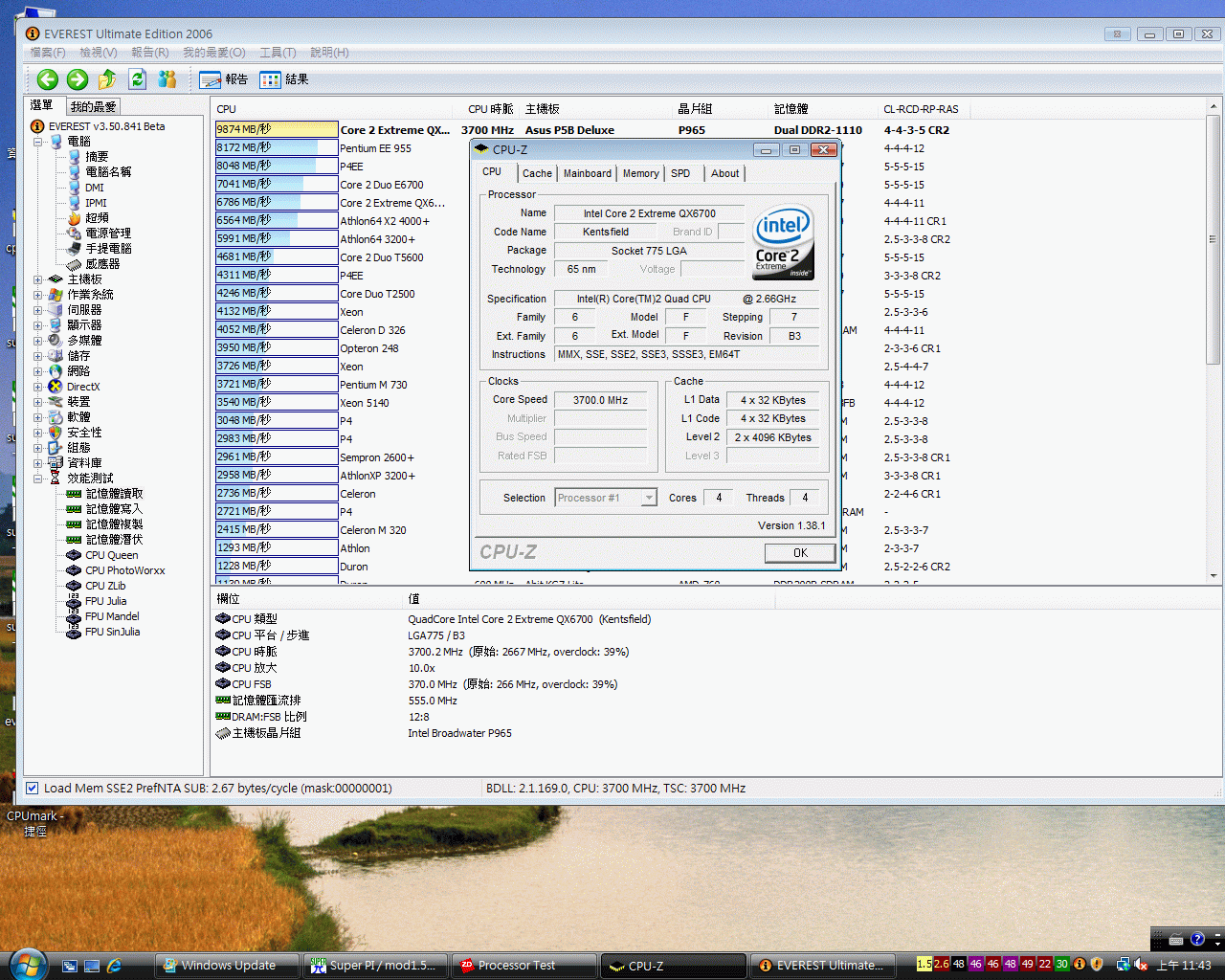The height and width of the screenshot is (980, 1225).
Task: Switch to the About tab in CPU-Z
Action: [x=724, y=173]
